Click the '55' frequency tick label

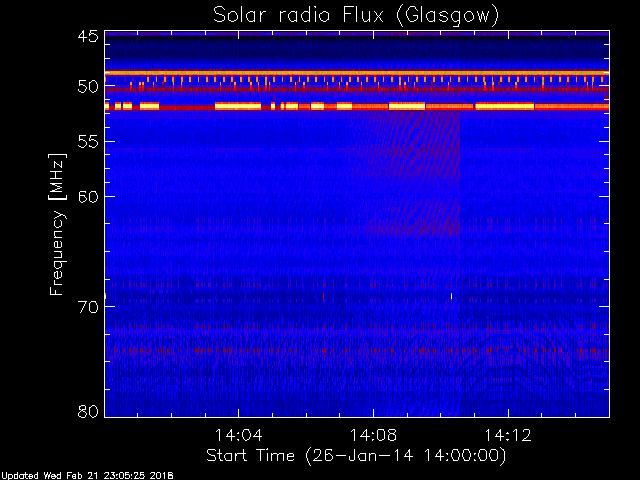coord(88,142)
